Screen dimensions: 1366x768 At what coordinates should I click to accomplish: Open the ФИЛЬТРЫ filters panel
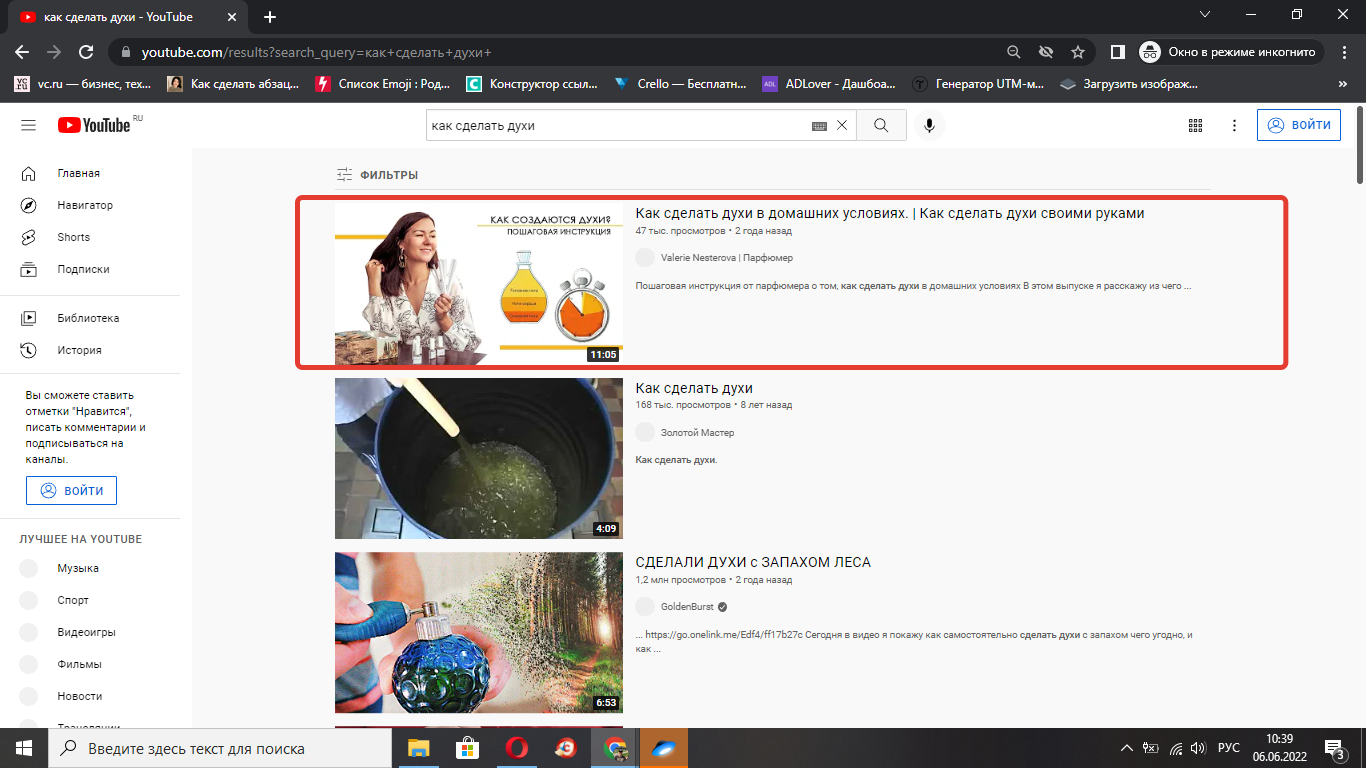tap(377, 175)
